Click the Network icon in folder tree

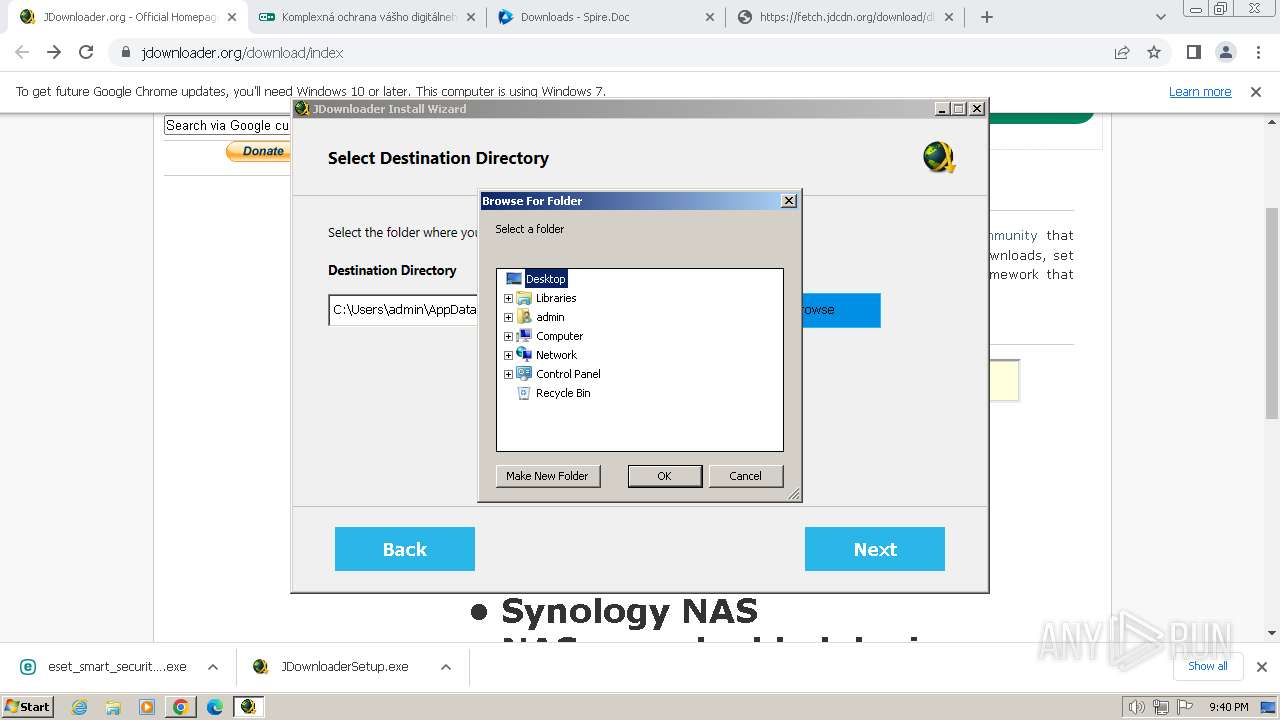(x=524, y=355)
